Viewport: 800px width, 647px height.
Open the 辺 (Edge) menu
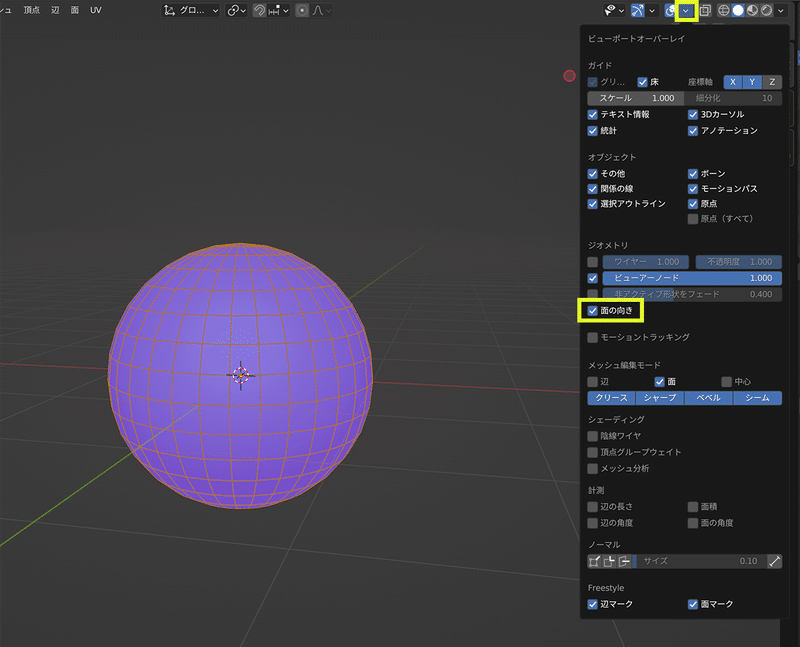(55, 10)
